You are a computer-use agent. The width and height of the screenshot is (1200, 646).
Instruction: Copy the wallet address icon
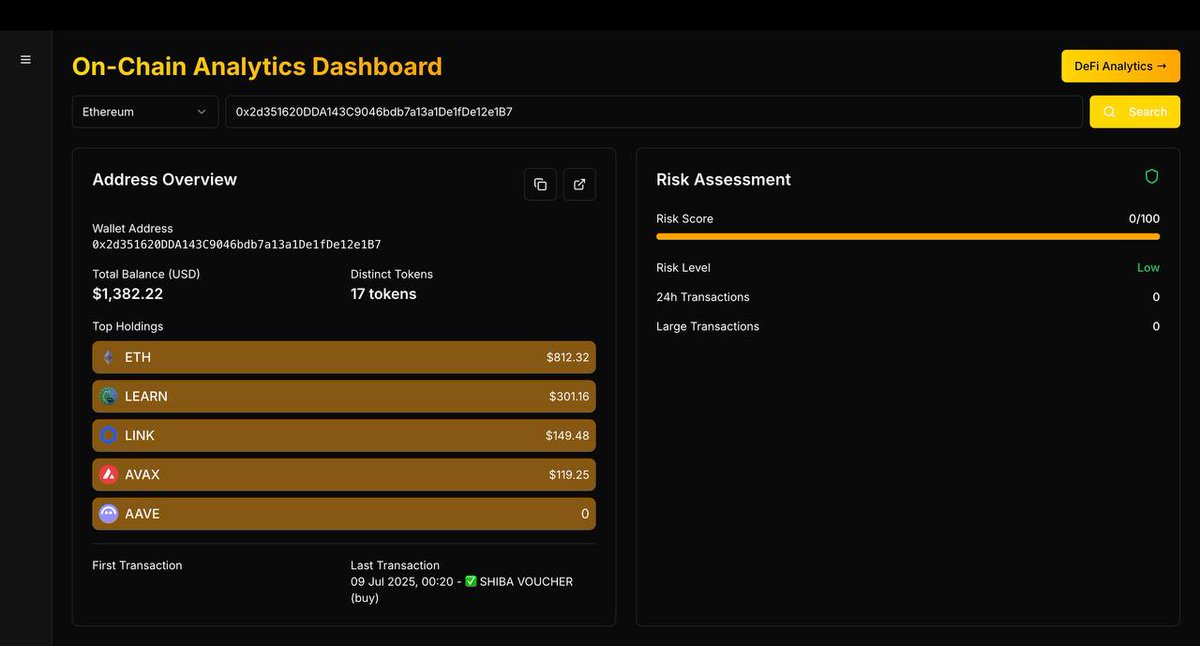click(540, 184)
